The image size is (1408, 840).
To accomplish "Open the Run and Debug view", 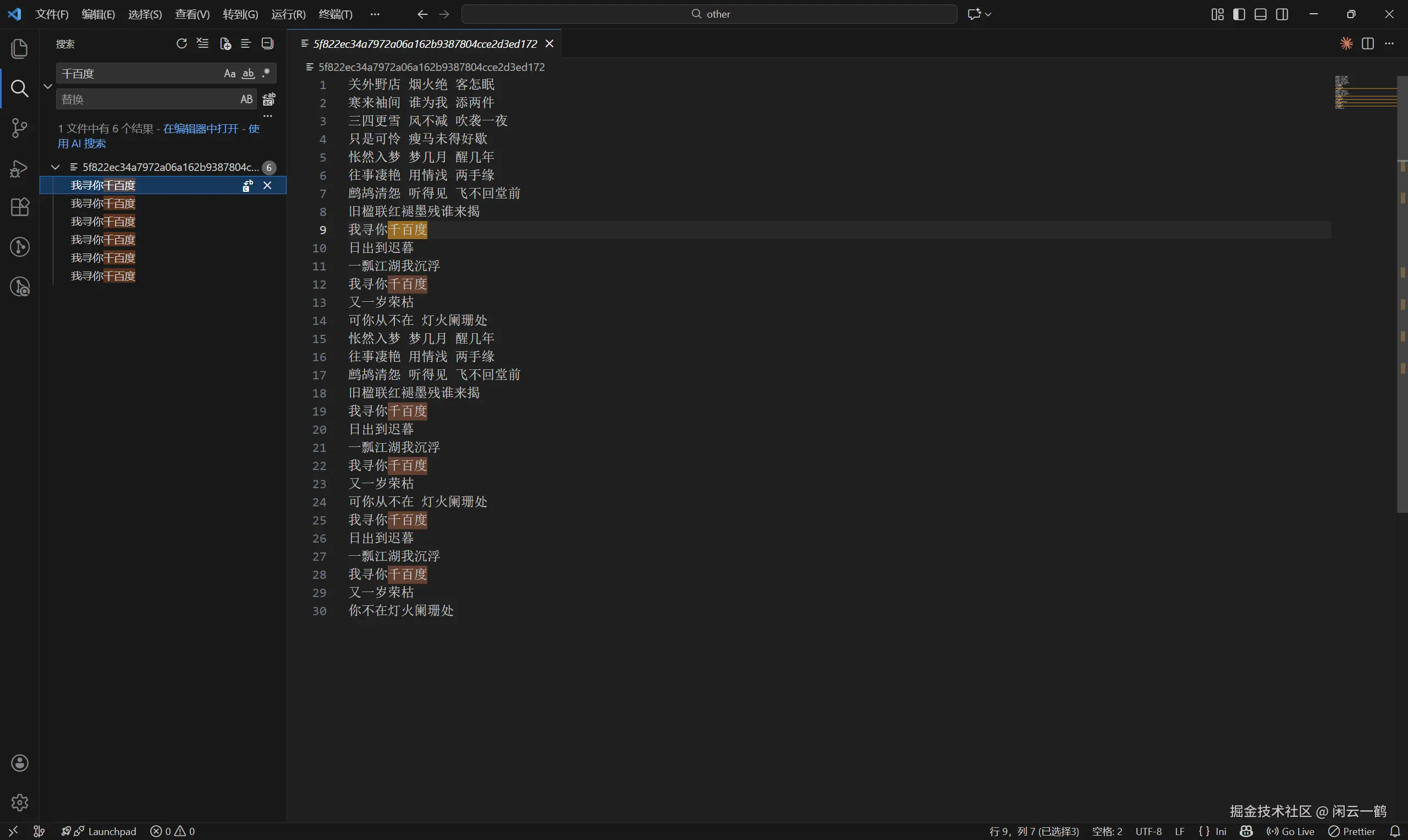I will coord(19,168).
